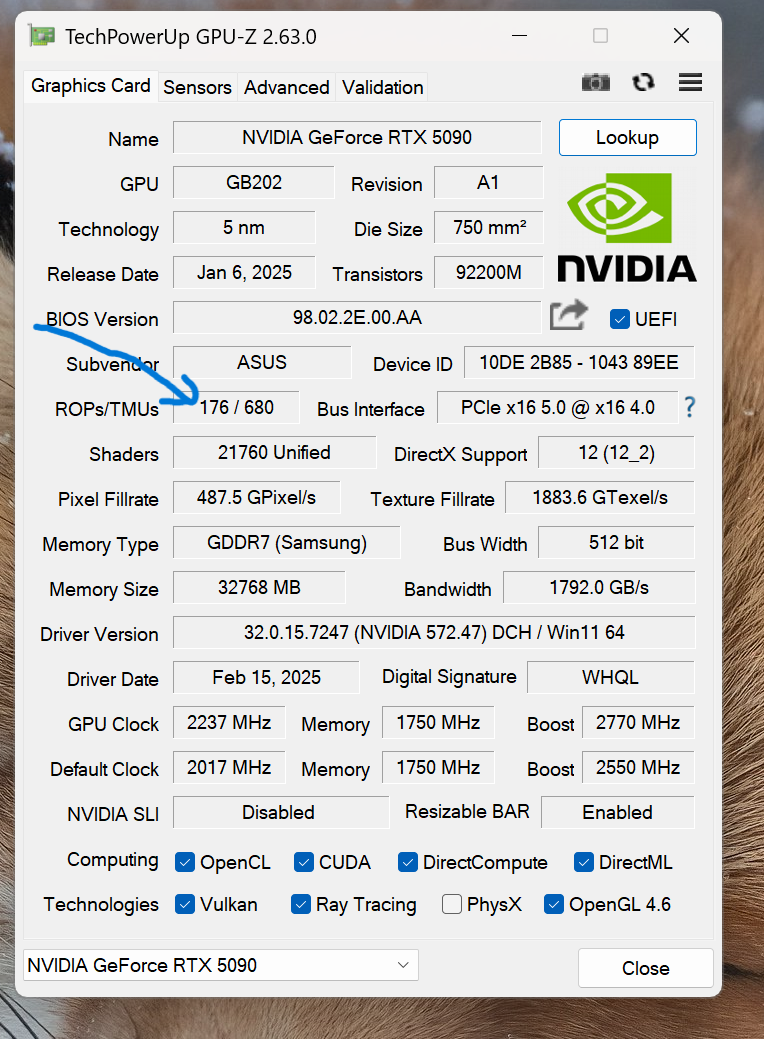The width and height of the screenshot is (764, 1039).
Task: Toggle the DirectML checkbox
Action: (x=584, y=862)
